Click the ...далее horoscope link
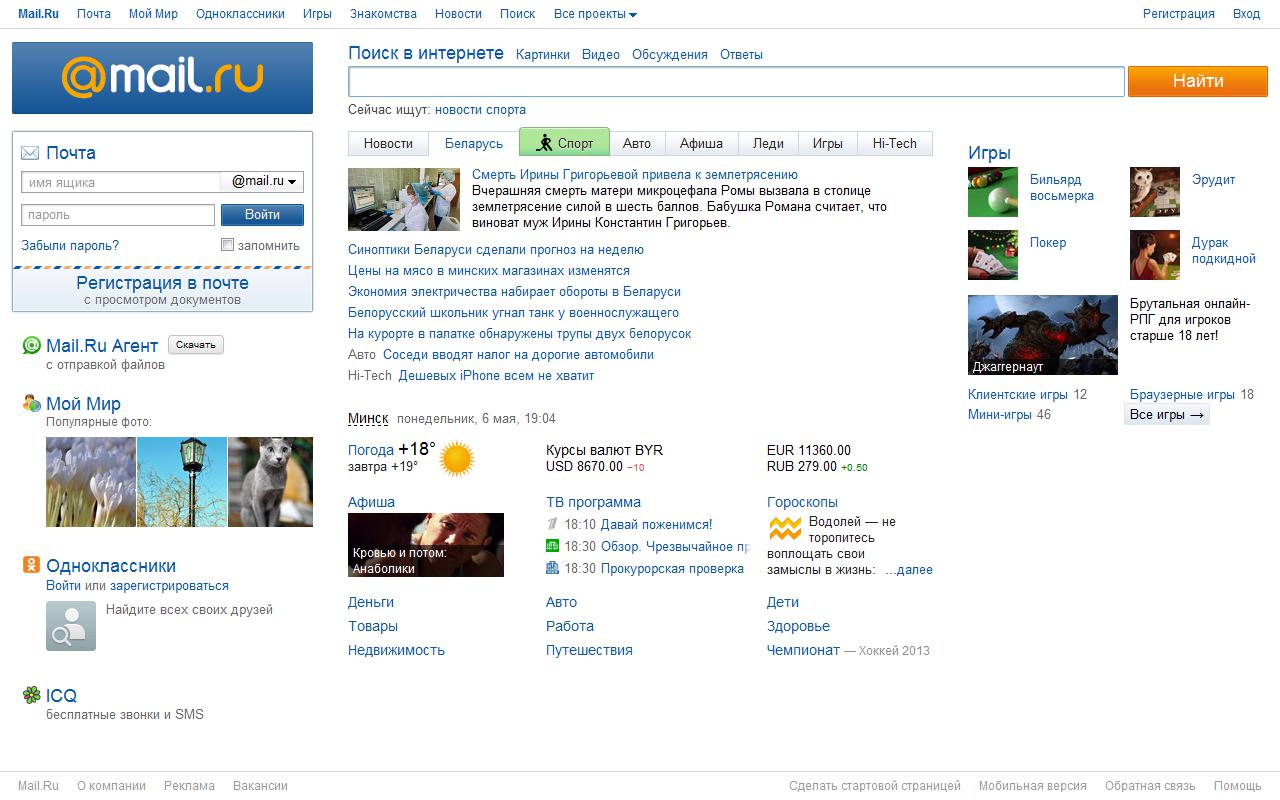Screen dimensions: 1280x800 point(909,570)
